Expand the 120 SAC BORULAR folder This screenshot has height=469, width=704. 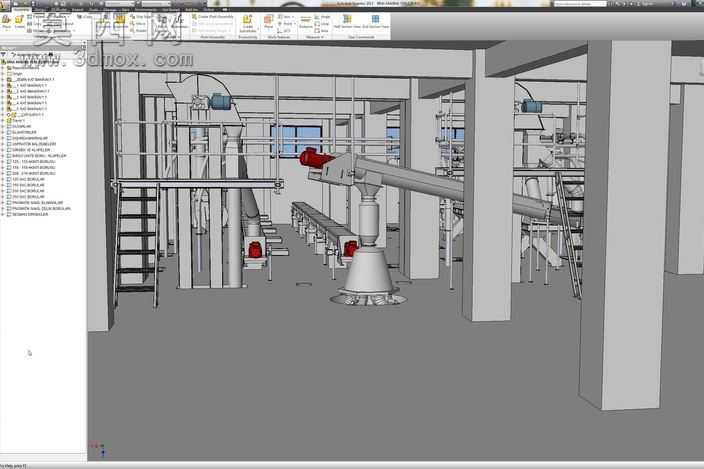click(3, 179)
